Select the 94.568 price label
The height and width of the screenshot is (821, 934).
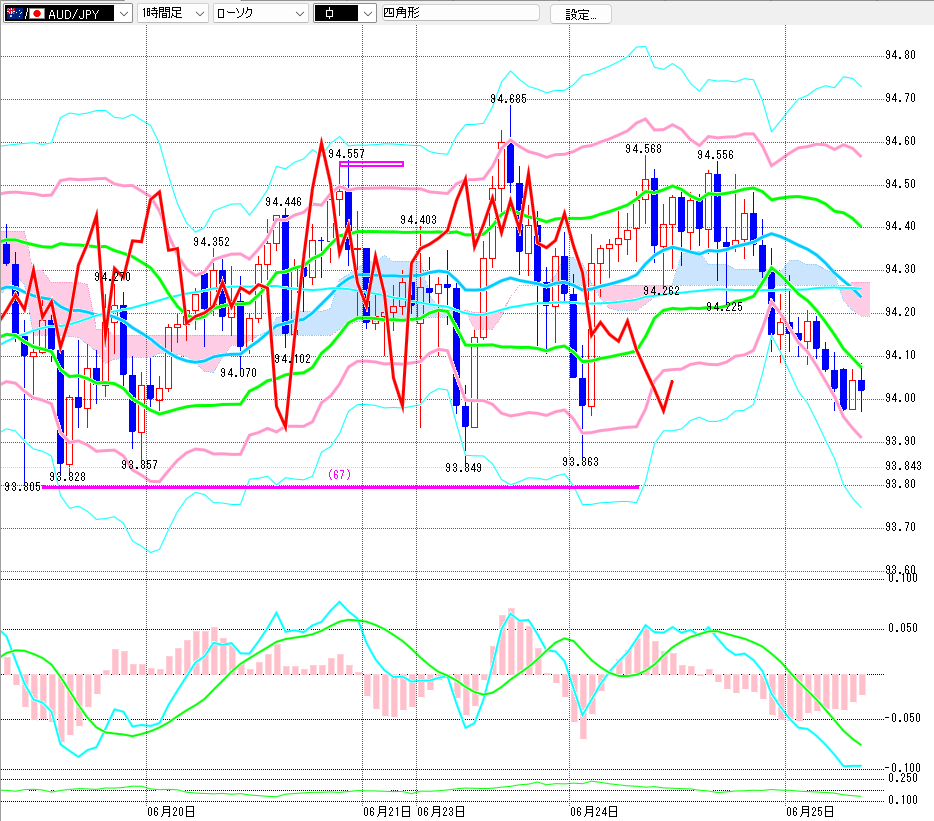(643, 149)
